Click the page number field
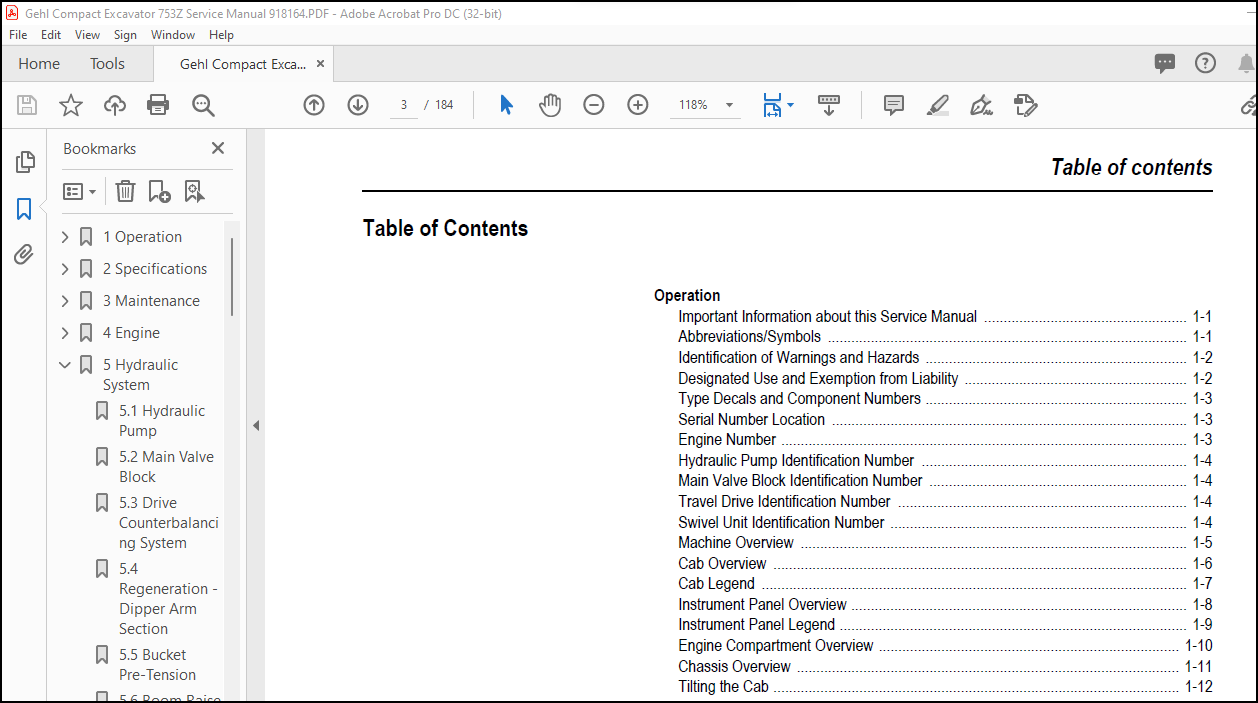 (x=404, y=105)
